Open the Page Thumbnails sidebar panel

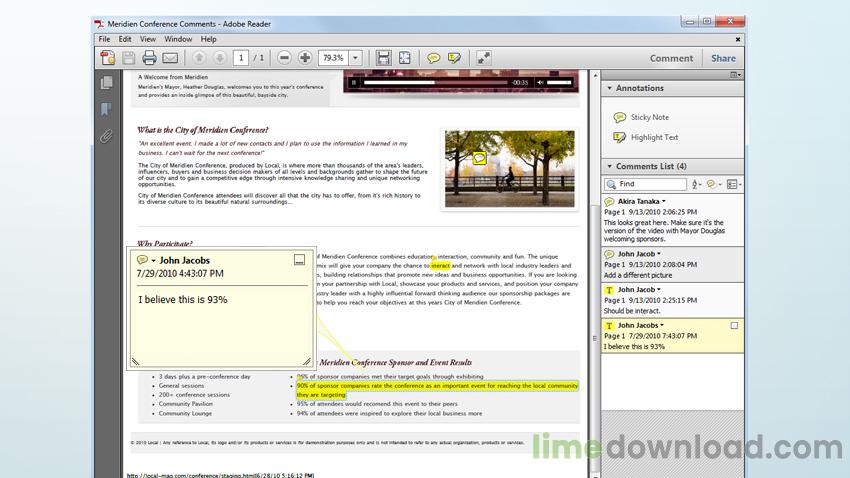[x=107, y=82]
